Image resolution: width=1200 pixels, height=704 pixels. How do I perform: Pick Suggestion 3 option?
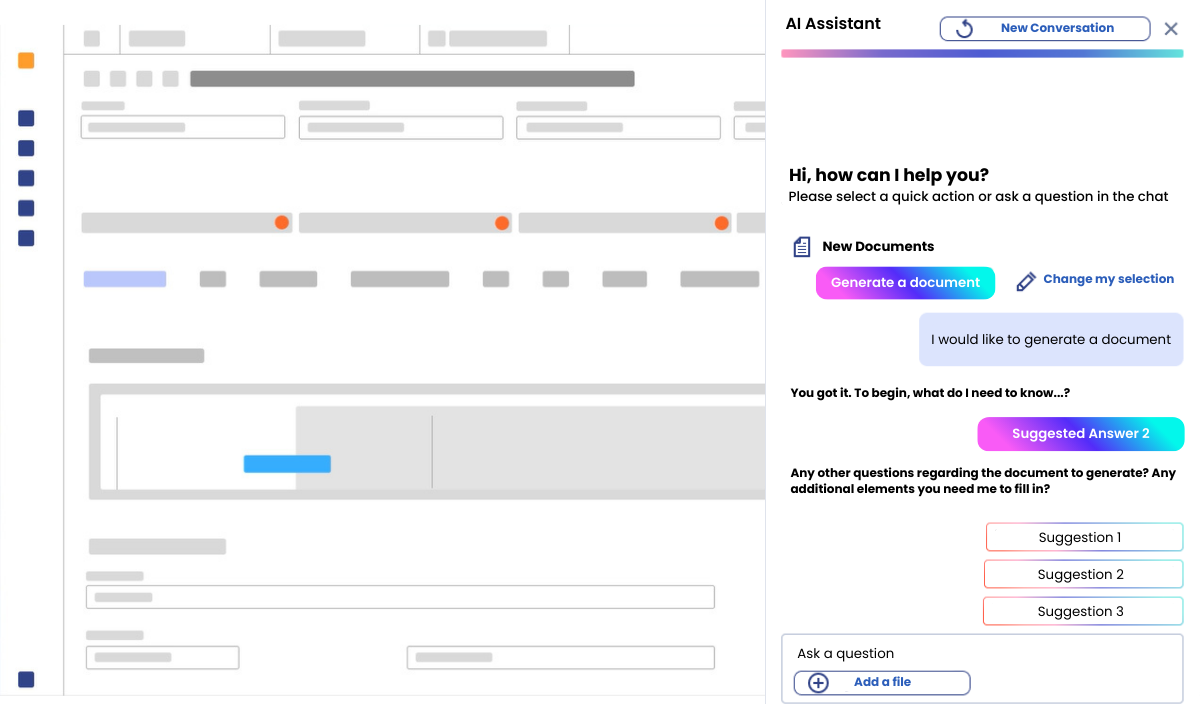(x=1083, y=611)
